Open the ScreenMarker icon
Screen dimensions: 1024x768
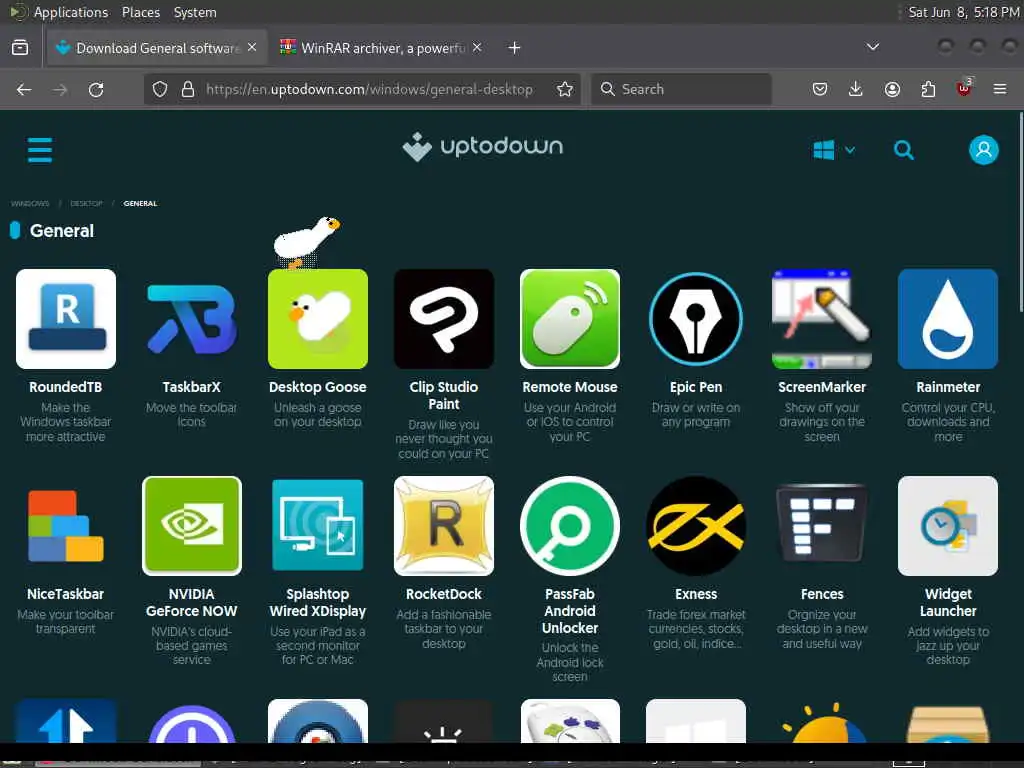coord(822,319)
